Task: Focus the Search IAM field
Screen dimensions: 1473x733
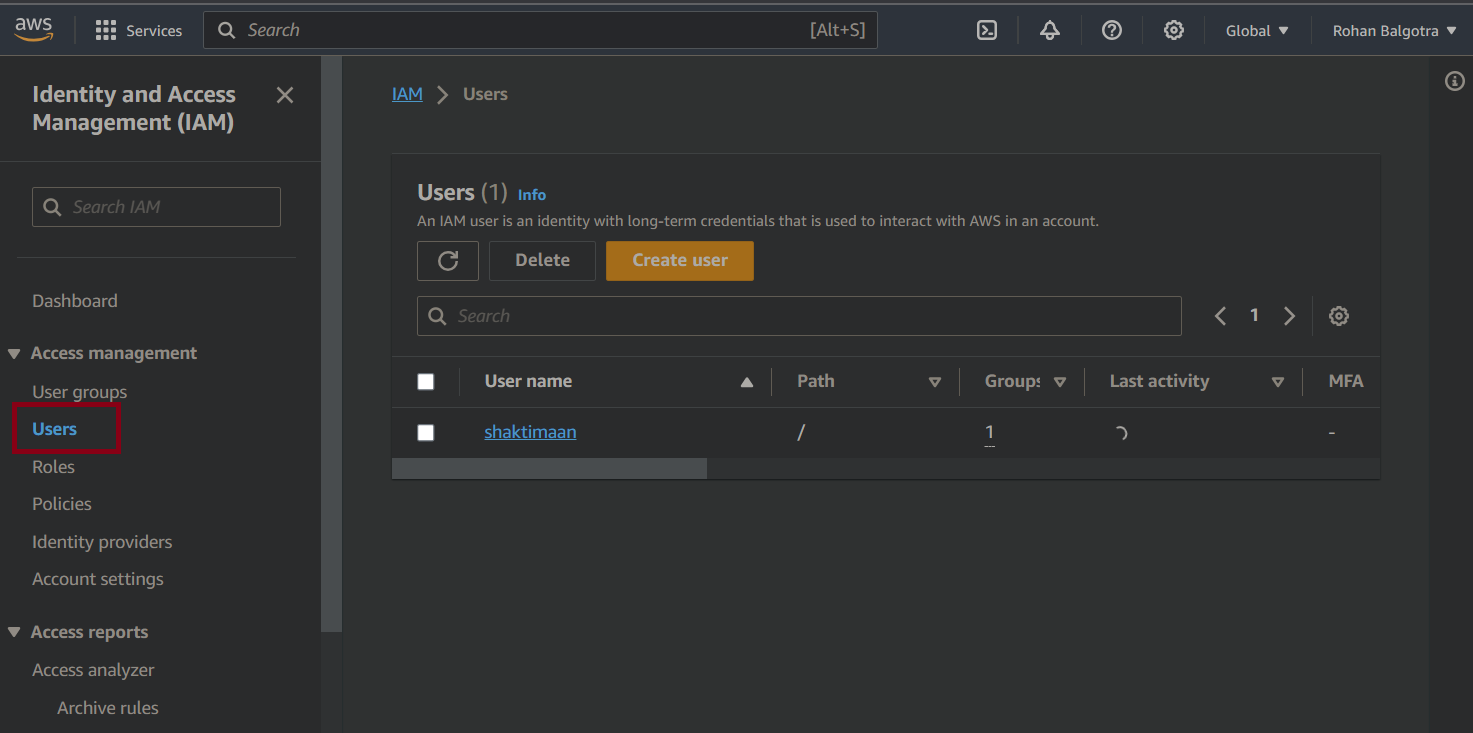Action: pos(156,207)
